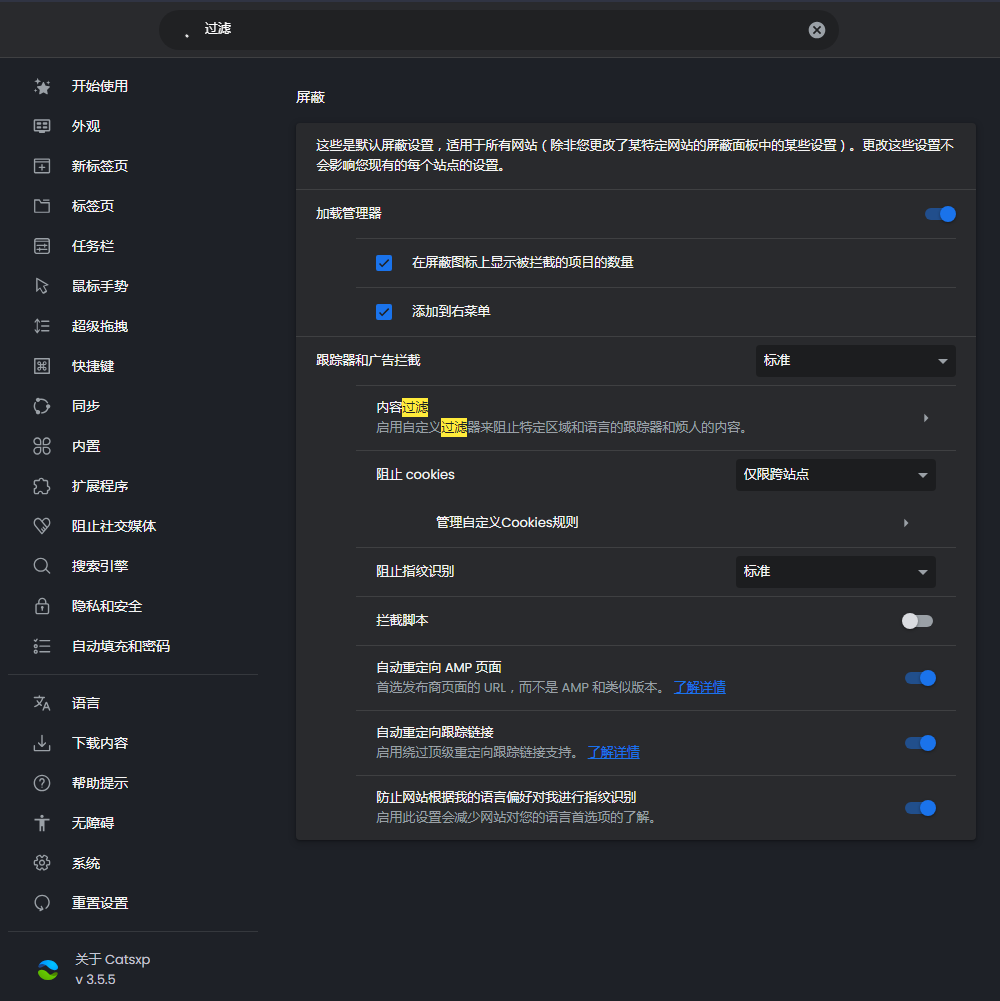Open 了解详情 link for AMP pages

(x=699, y=688)
